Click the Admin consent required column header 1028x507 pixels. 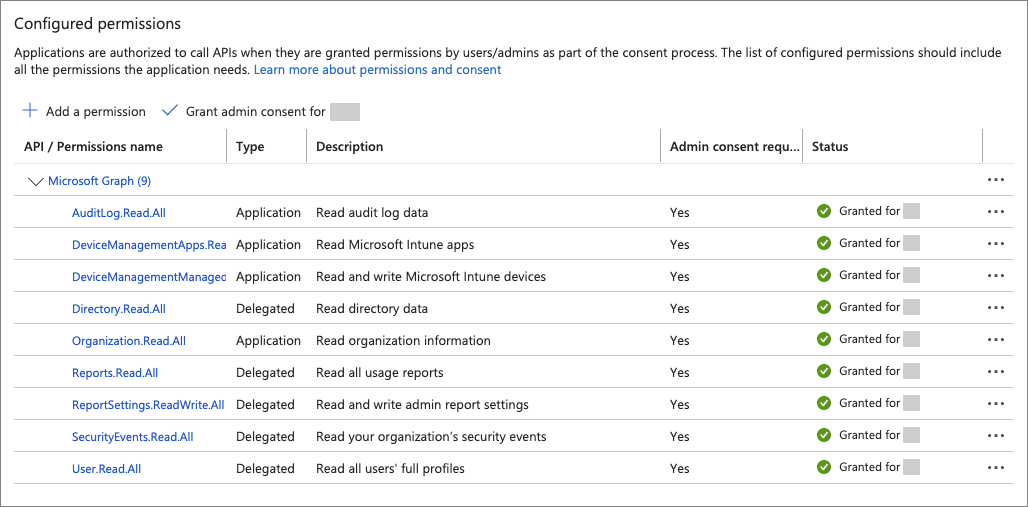(735, 147)
